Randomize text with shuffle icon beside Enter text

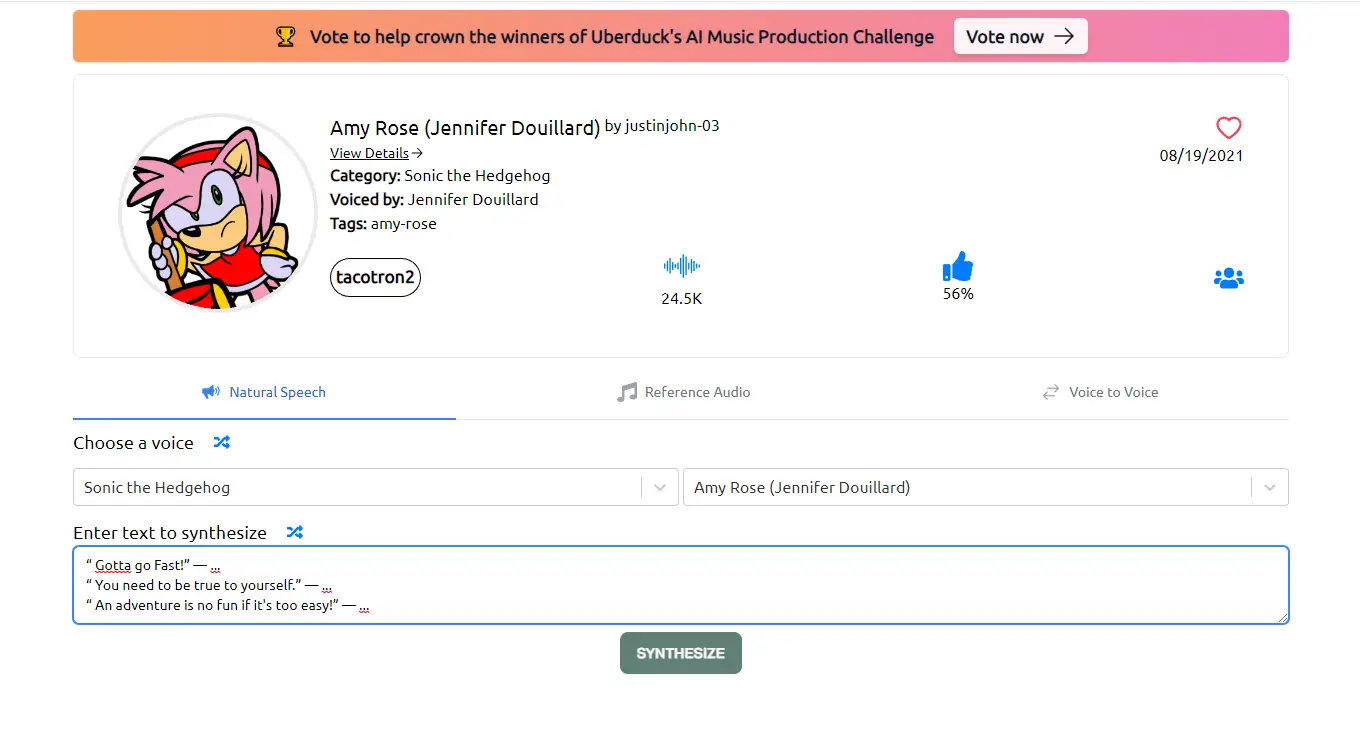295,532
